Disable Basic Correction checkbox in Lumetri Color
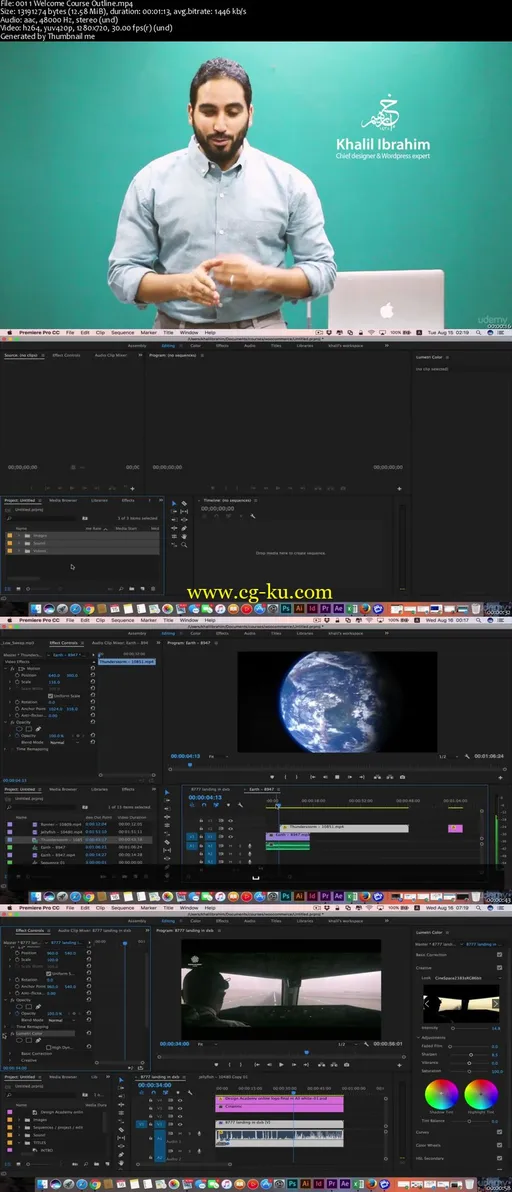Viewport: 512px width, 1192px height. (x=500, y=955)
